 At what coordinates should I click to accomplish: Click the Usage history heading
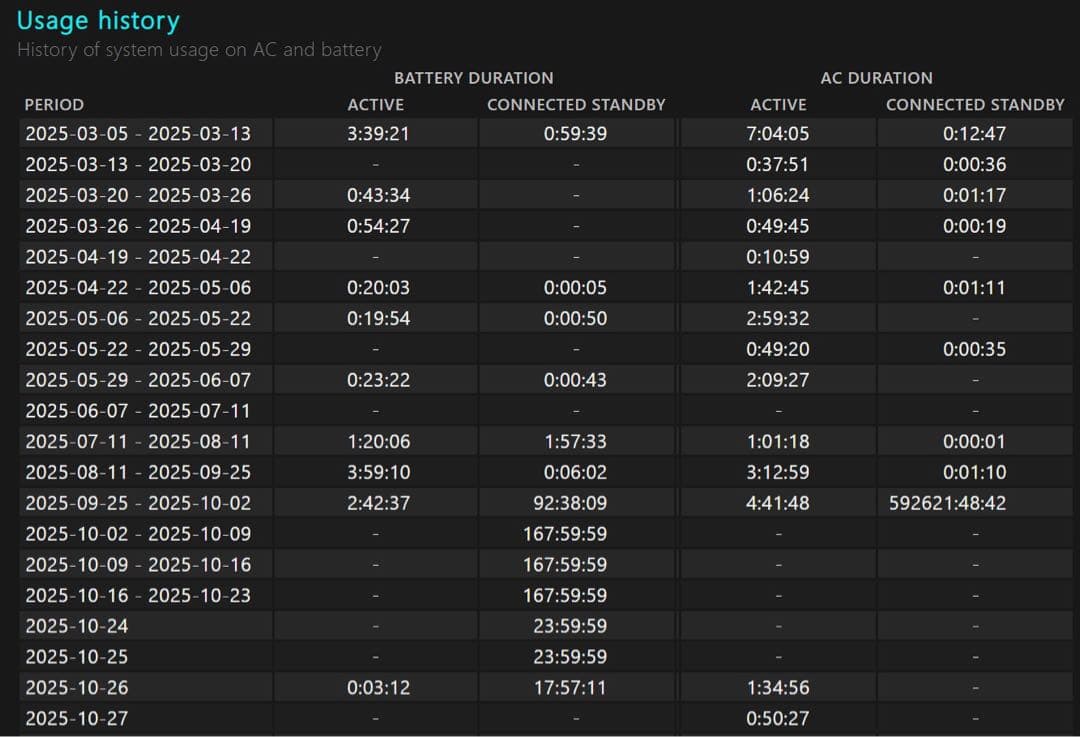(98, 20)
